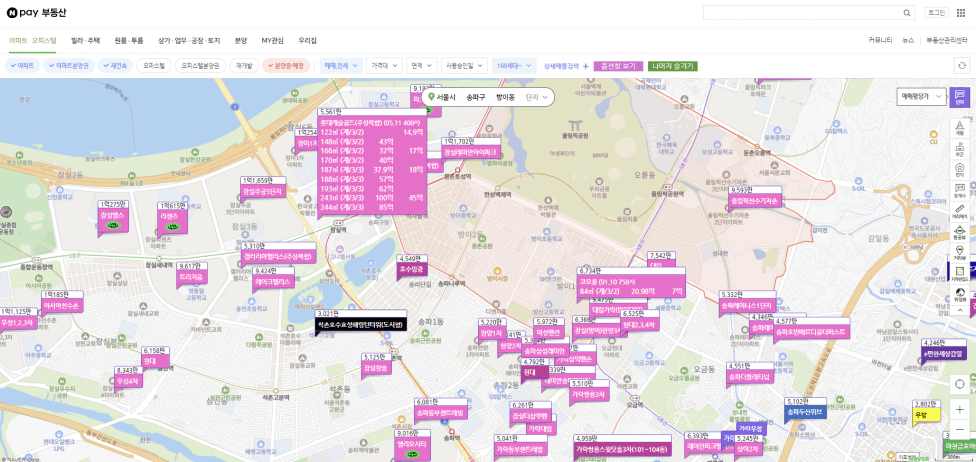Click the current location crosshair icon
The height and width of the screenshot is (462, 976).
pos(959,383)
